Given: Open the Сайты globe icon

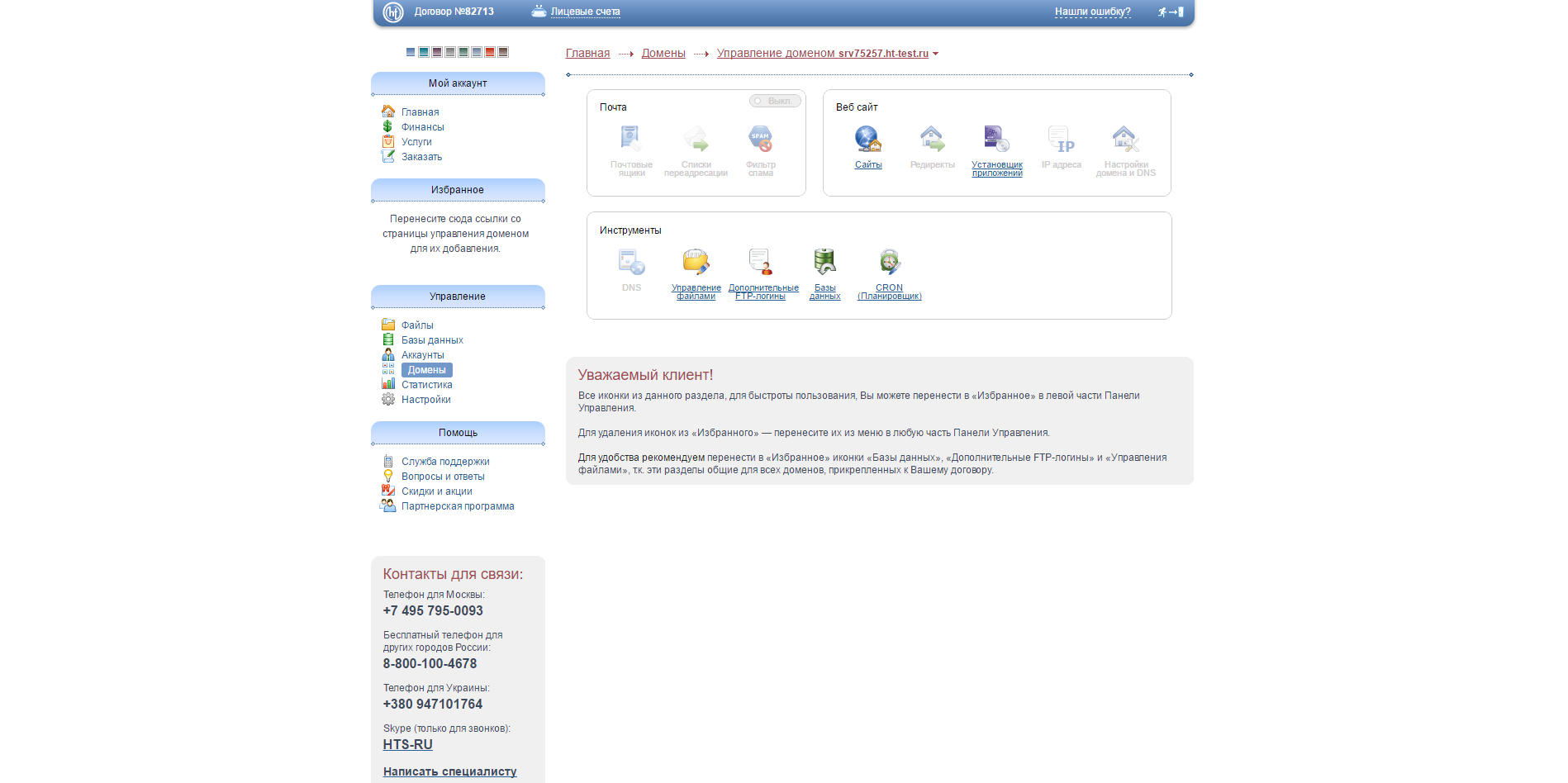Looking at the screenshot, I should [867, 139].
